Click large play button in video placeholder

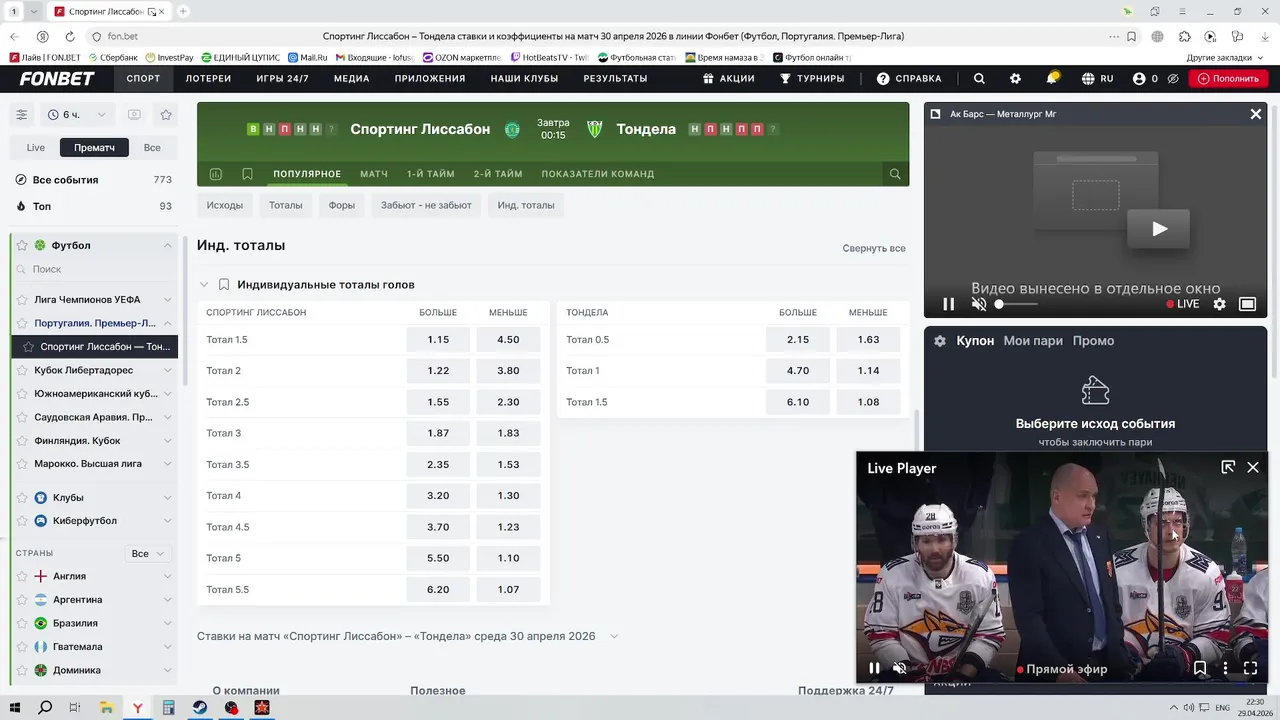(x=1159, y=229)
